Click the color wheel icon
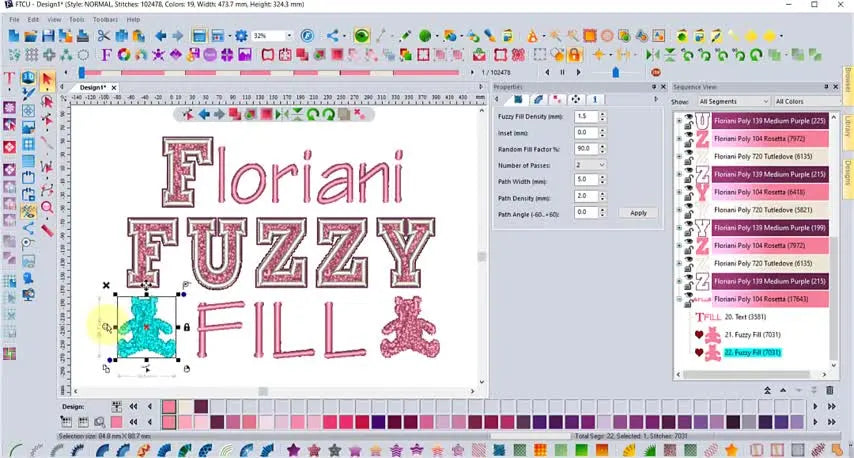 point(124,55)
